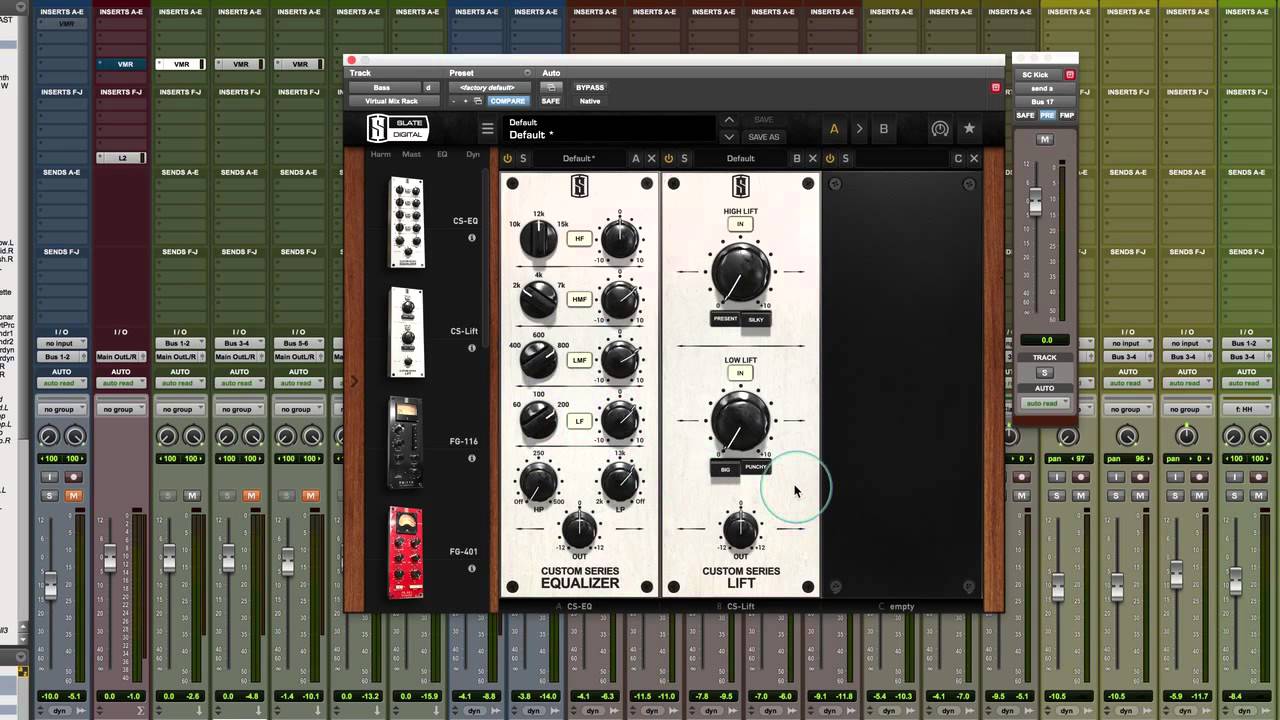
Task: Select the Harm module category tab
Action: pyautogui.click(x=381, y=155)
